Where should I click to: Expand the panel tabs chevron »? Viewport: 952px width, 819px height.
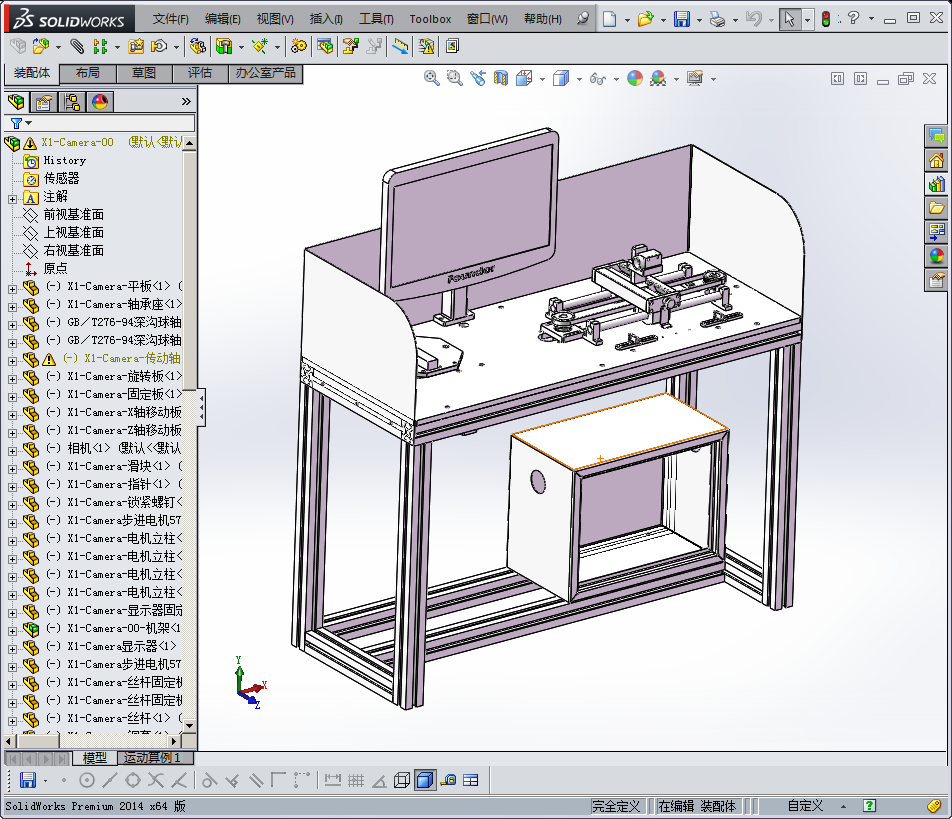pos(186,101)
